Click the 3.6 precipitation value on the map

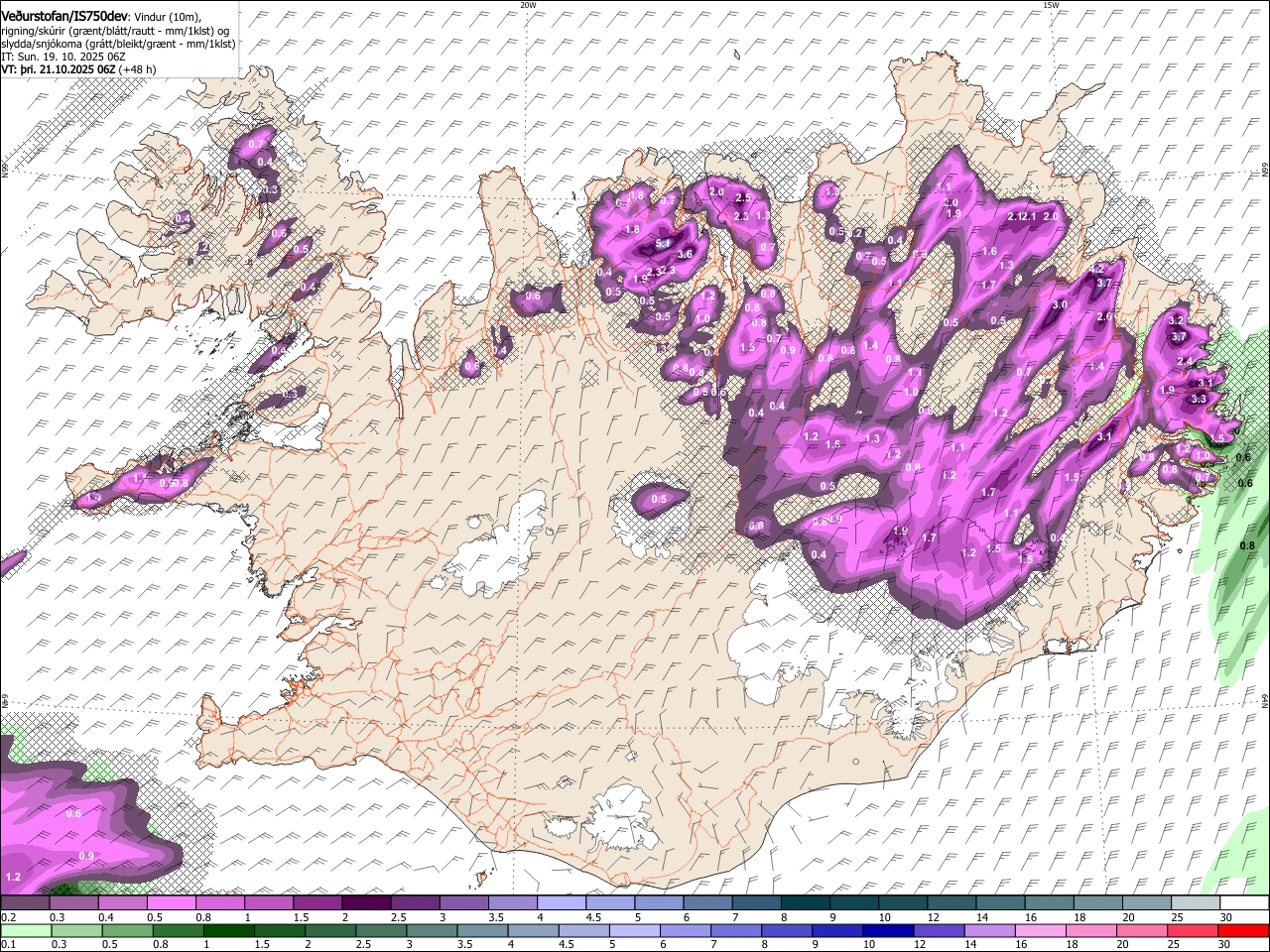point(685,255)
